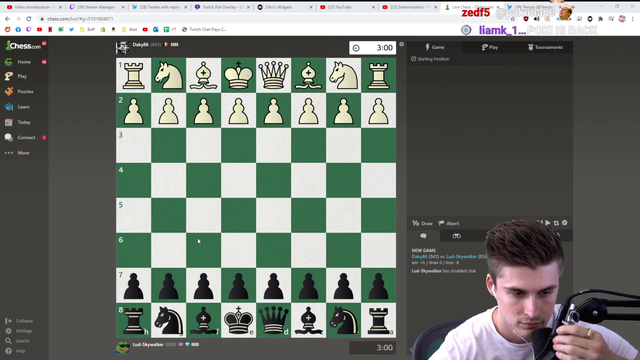
Task: Select the black king
Action: (x=238, y=320)
